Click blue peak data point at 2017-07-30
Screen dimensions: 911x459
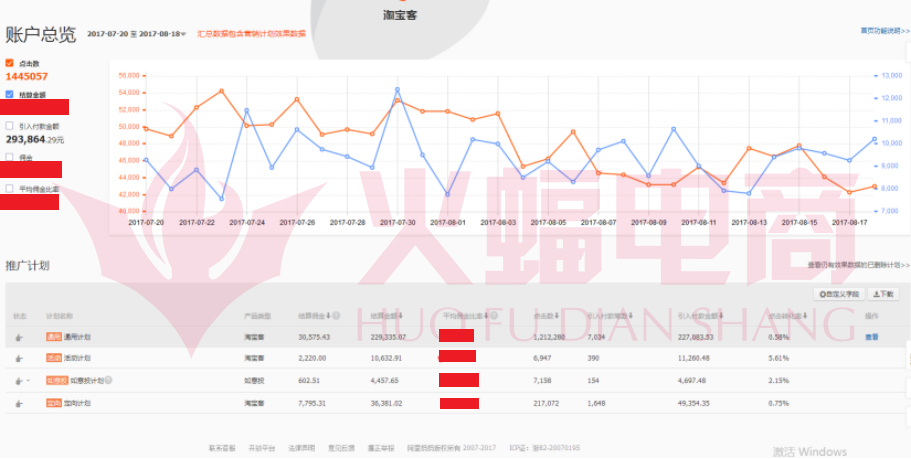[397, 89]
